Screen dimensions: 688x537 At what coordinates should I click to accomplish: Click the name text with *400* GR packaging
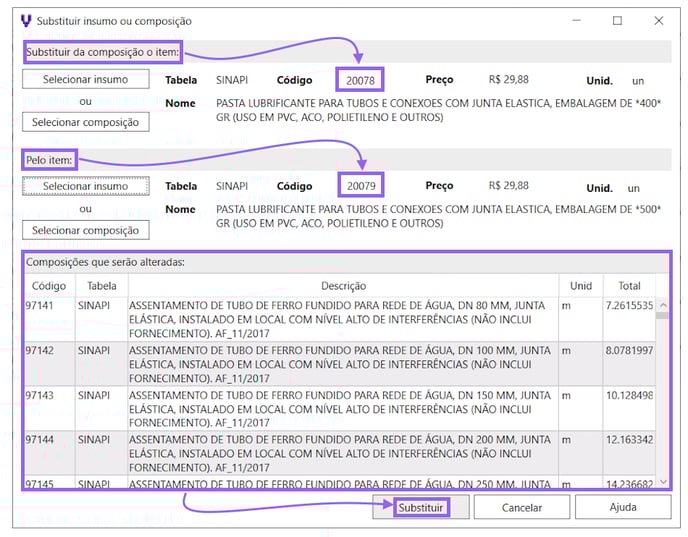click(438, 110)
